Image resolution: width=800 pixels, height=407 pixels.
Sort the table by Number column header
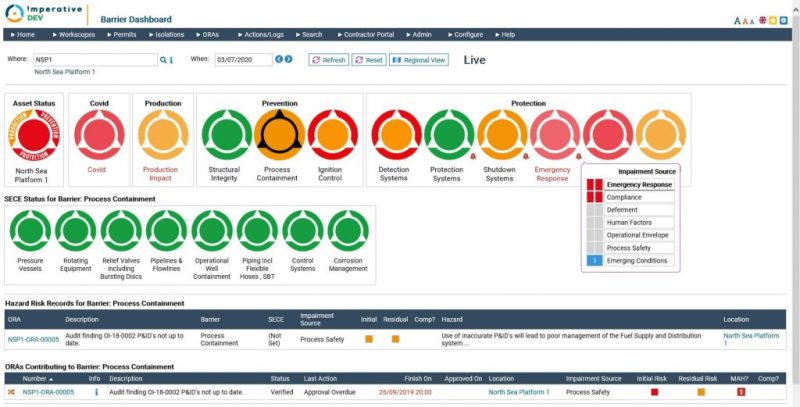point(36,379)
